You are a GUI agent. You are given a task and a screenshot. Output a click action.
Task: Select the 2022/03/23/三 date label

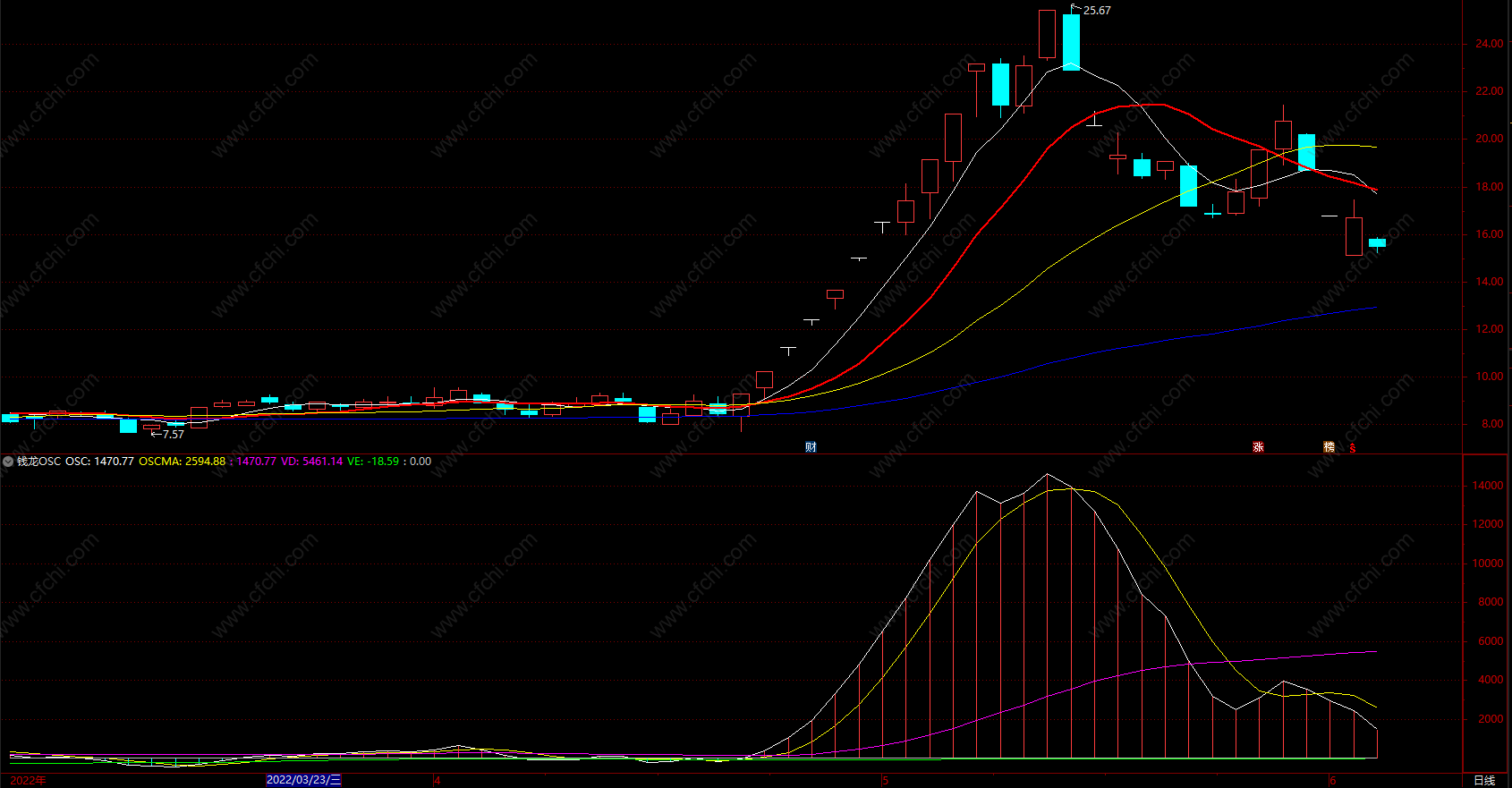point(303,780)
